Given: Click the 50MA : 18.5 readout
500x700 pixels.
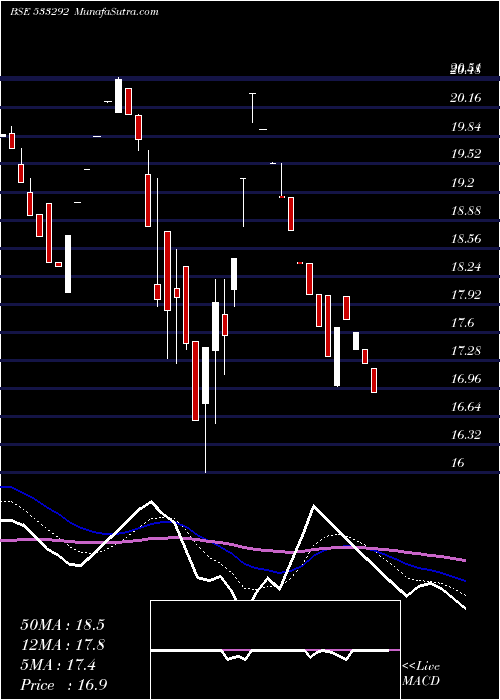Looking at the screenshot, I should (62, 625).
